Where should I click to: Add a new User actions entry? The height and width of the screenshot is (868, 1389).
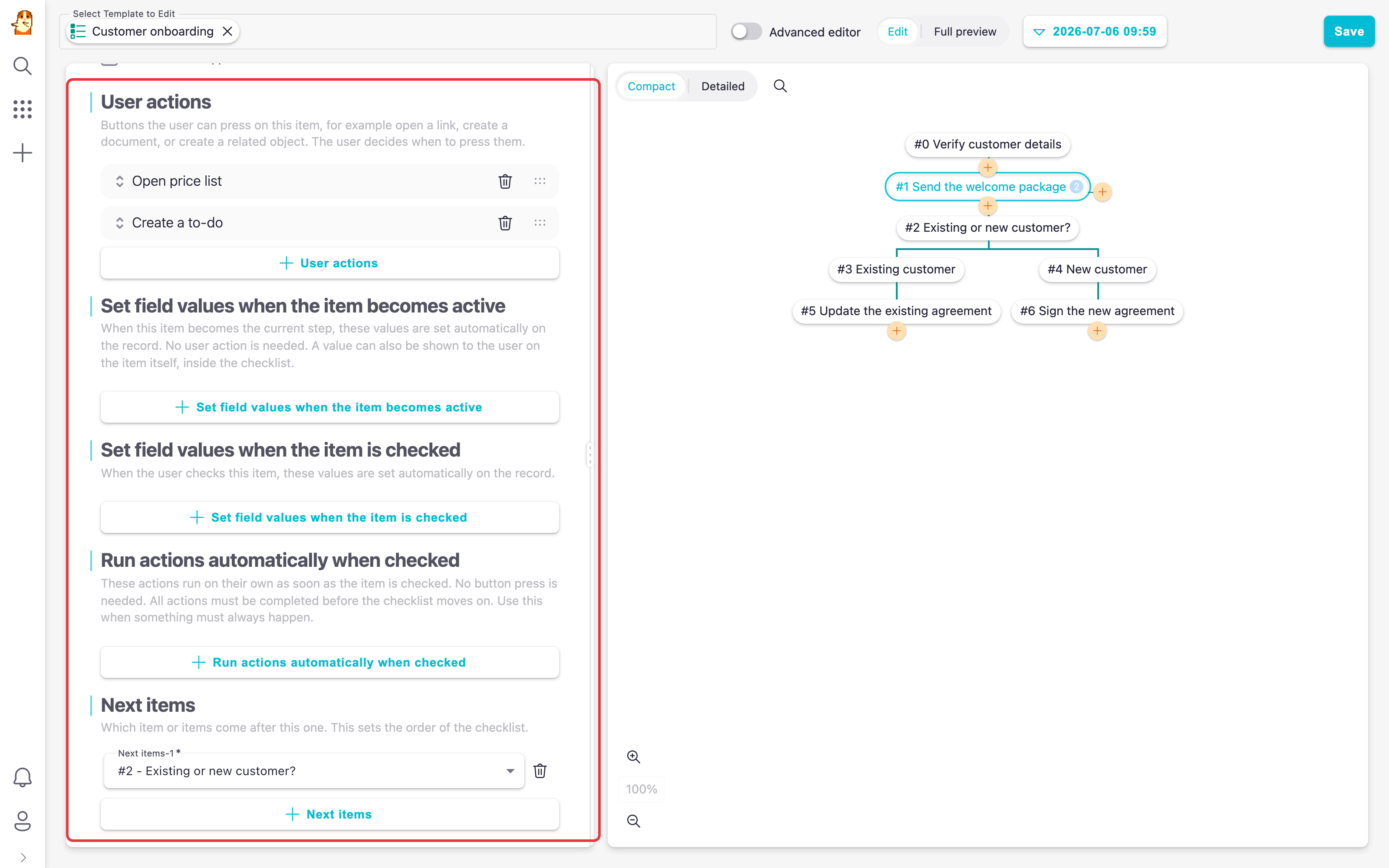(x=329, y=263)
